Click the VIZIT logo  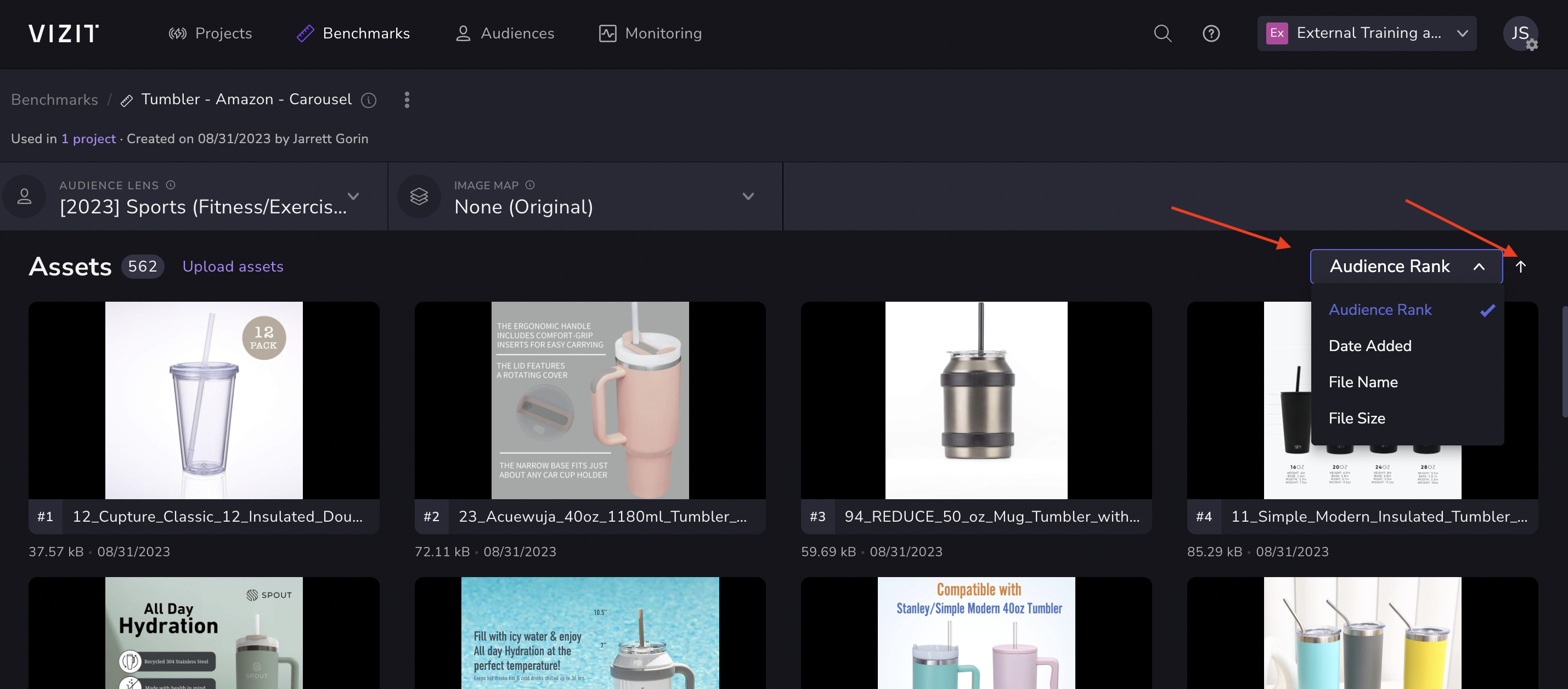point(63,33)
